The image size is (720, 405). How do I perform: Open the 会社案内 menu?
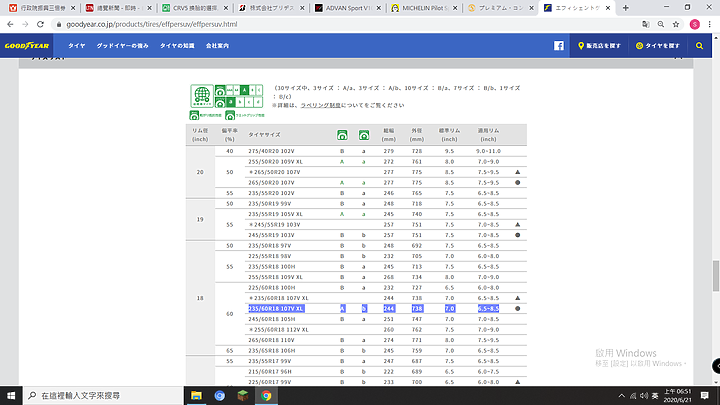[217, 45]
